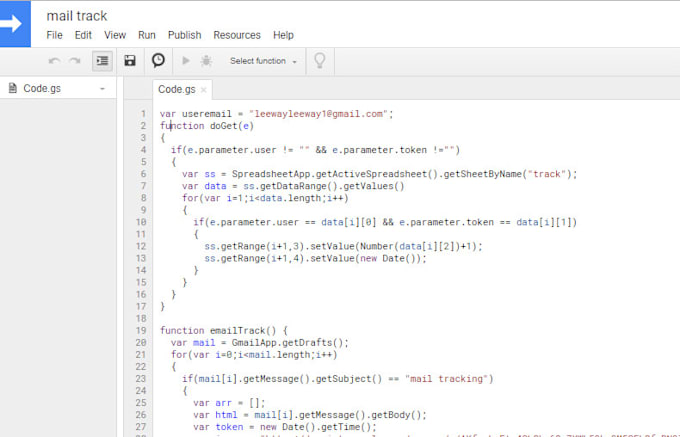Click the var token = new Date().getTime() line
This screenshot has width=680, height=437.
285,427
